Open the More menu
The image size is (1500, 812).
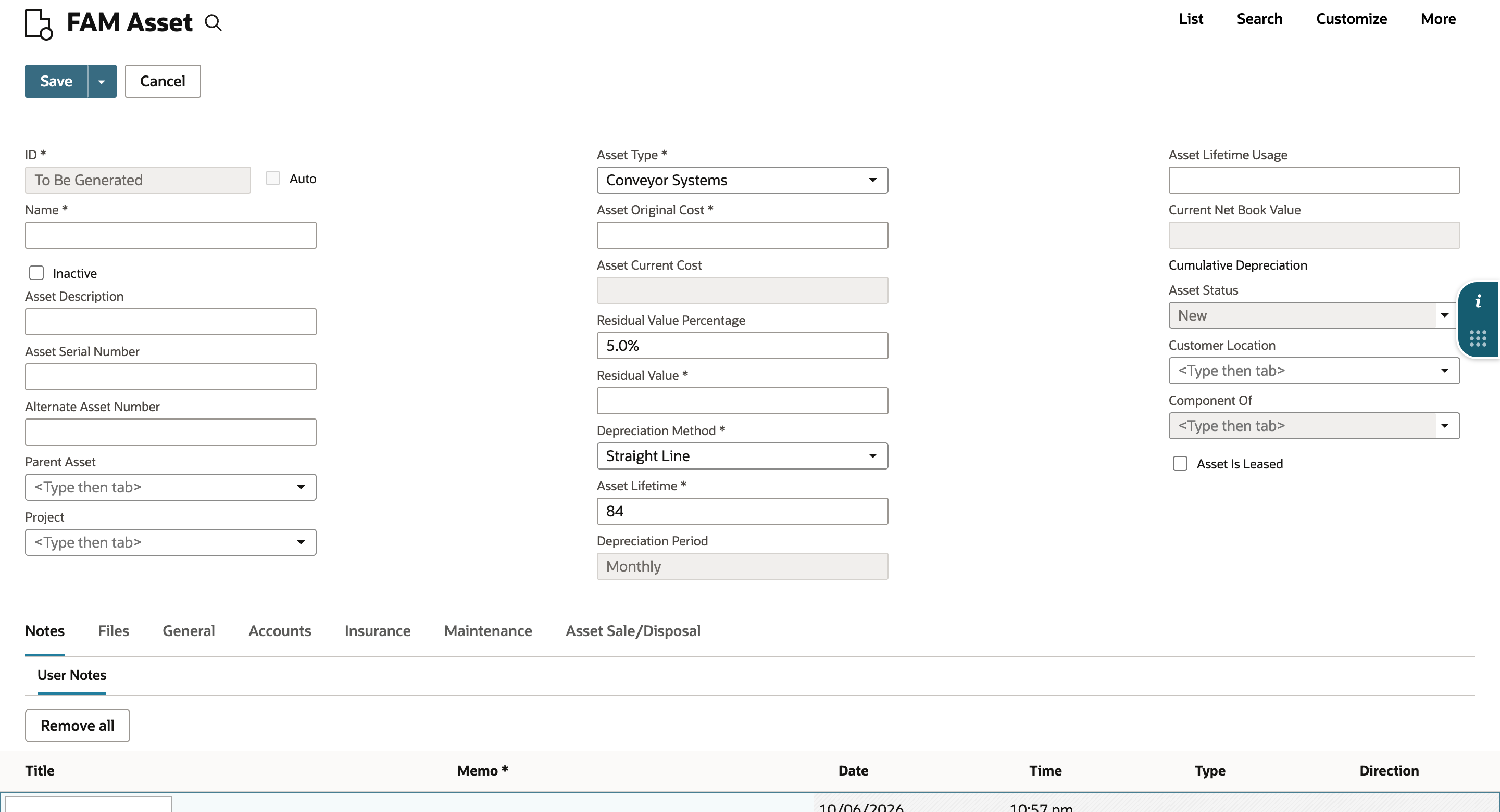1438,19
